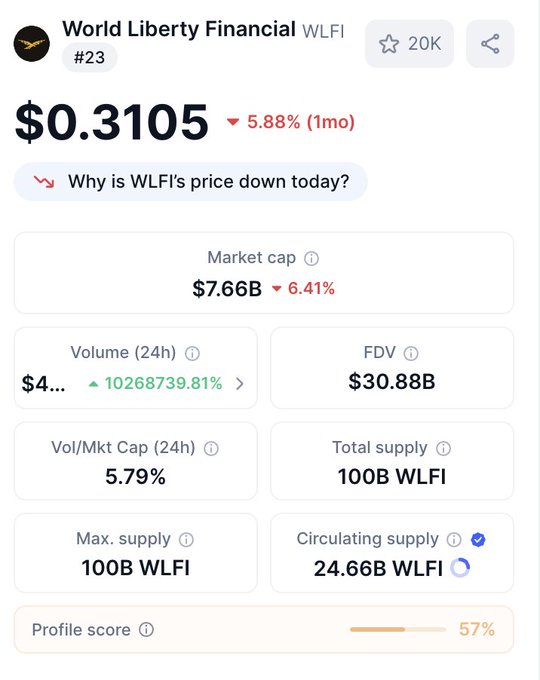The height and width of the screenshot is (680, 540).
Task: Click the $0.3105 price value
Action: pos(112,122)
